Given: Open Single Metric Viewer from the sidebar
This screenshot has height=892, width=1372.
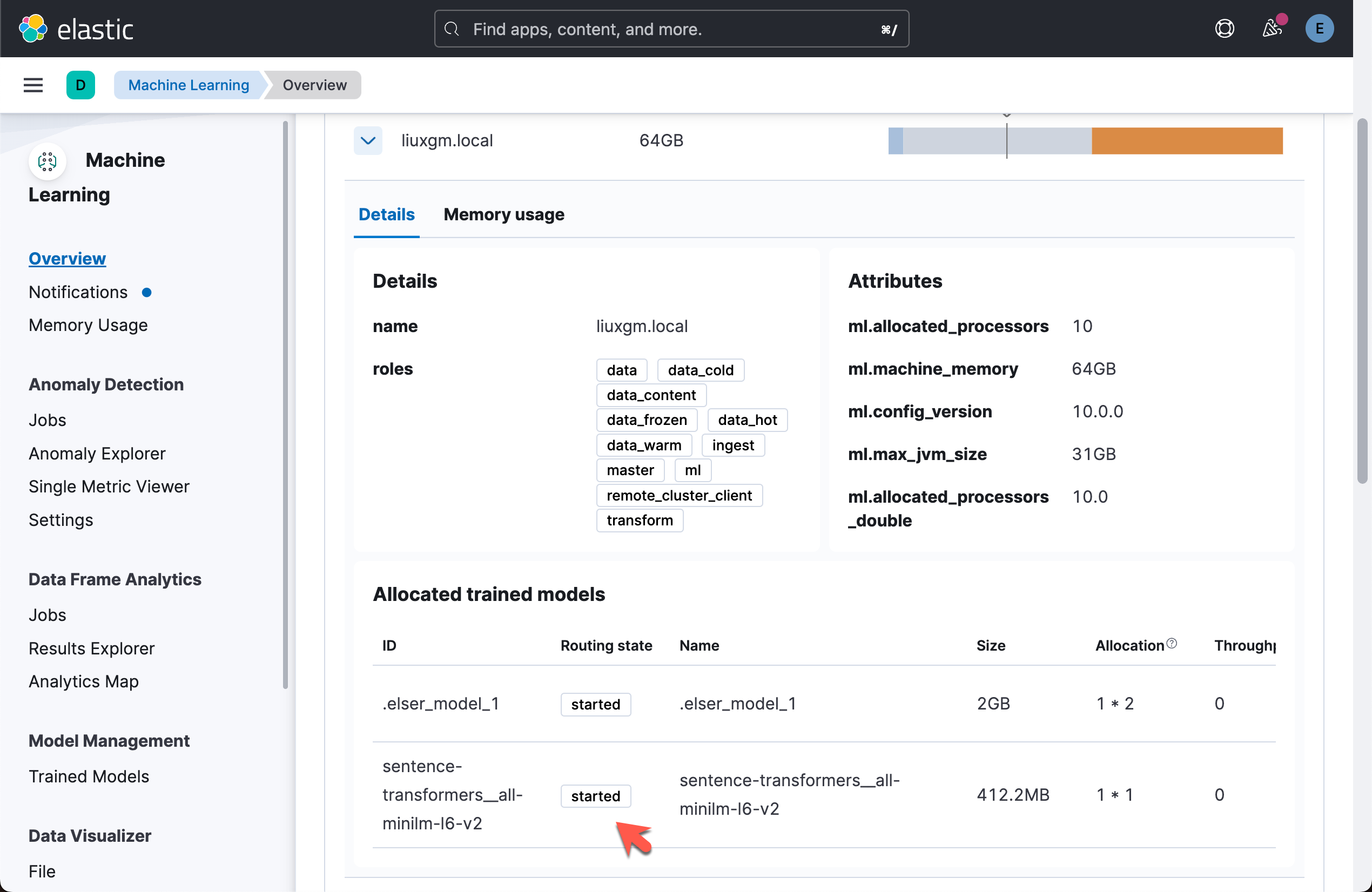Looking at the screenshot, I should coord(109,486).
